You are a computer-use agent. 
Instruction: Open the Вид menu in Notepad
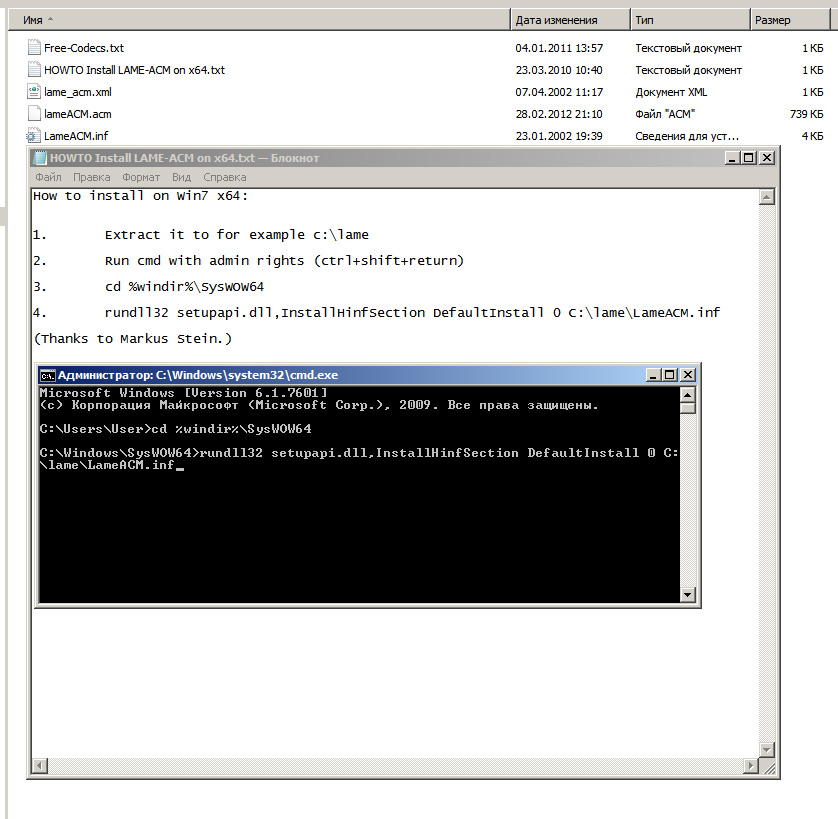[181, 177]
